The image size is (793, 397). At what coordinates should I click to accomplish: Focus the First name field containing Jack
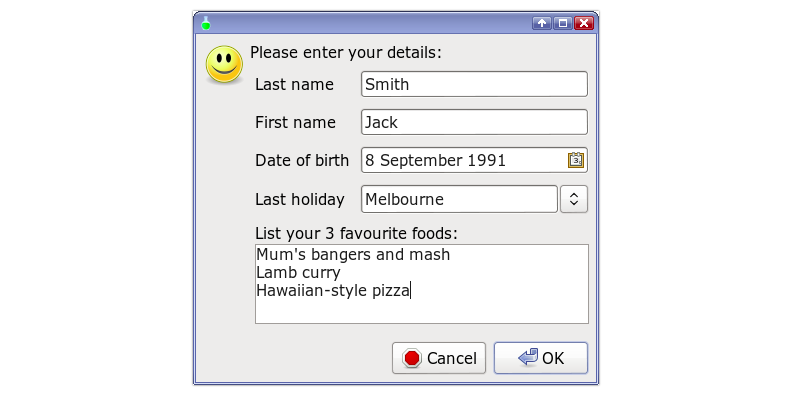click(474, 122)
